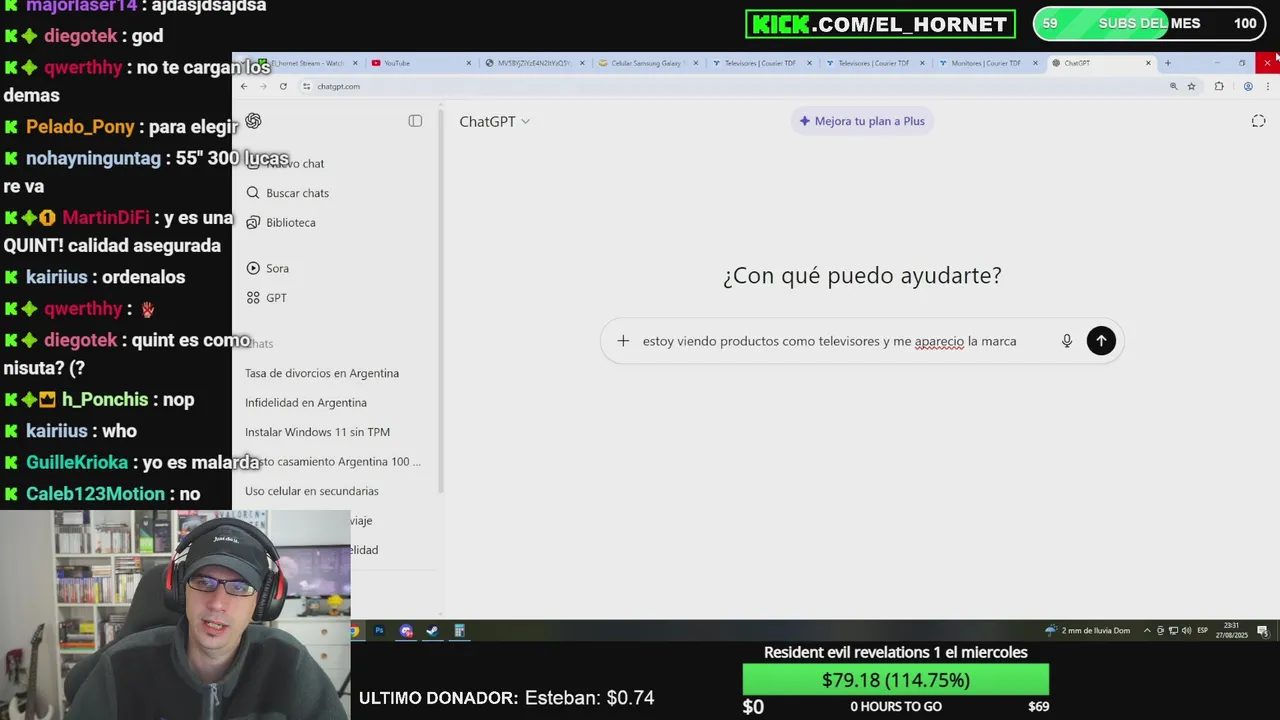Open Chrome three-dot menu
This screenshot has height=720, width=1280.
[x=1268, y=87]
